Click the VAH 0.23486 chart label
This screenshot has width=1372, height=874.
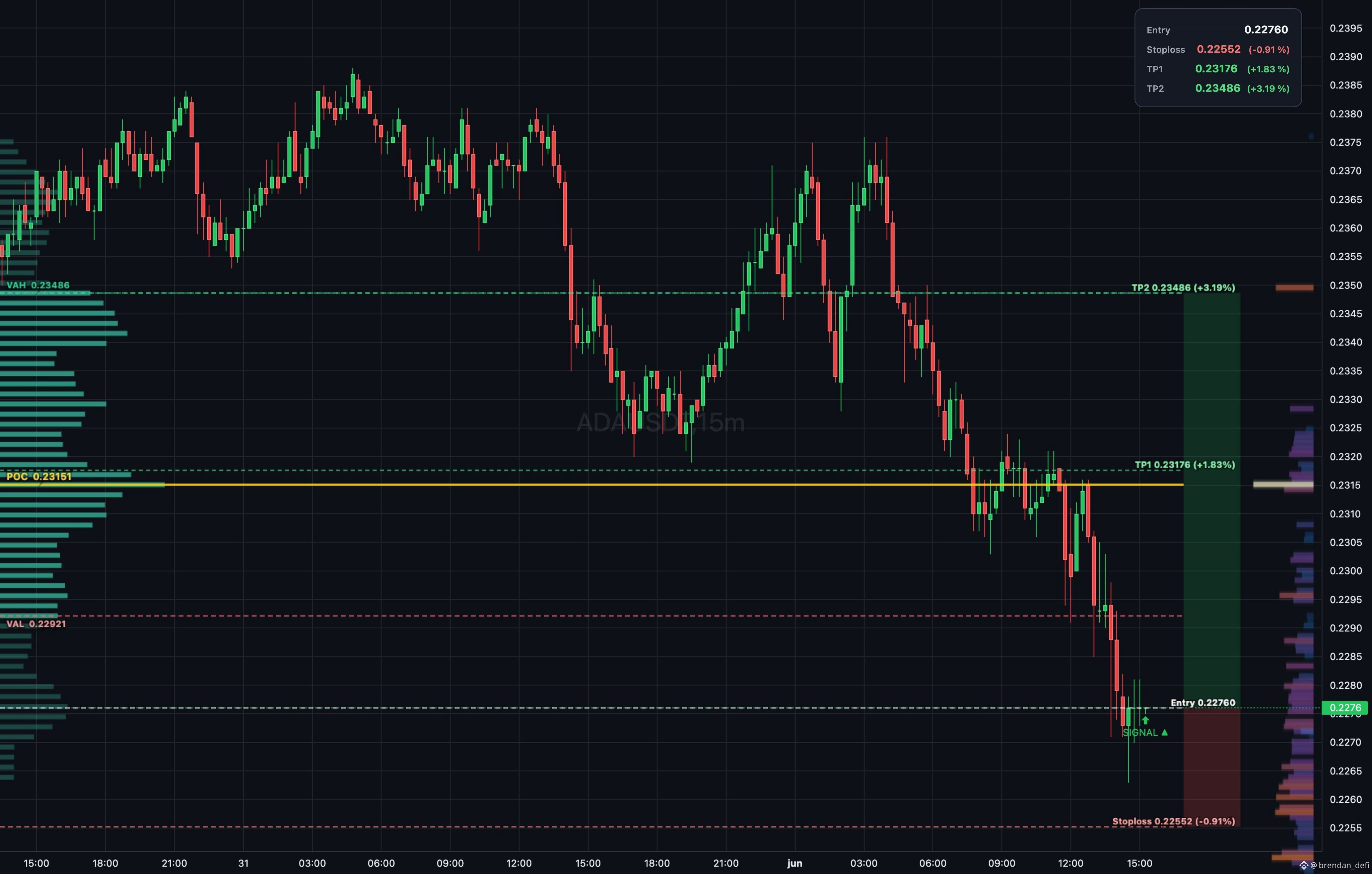tap(38, 285)
